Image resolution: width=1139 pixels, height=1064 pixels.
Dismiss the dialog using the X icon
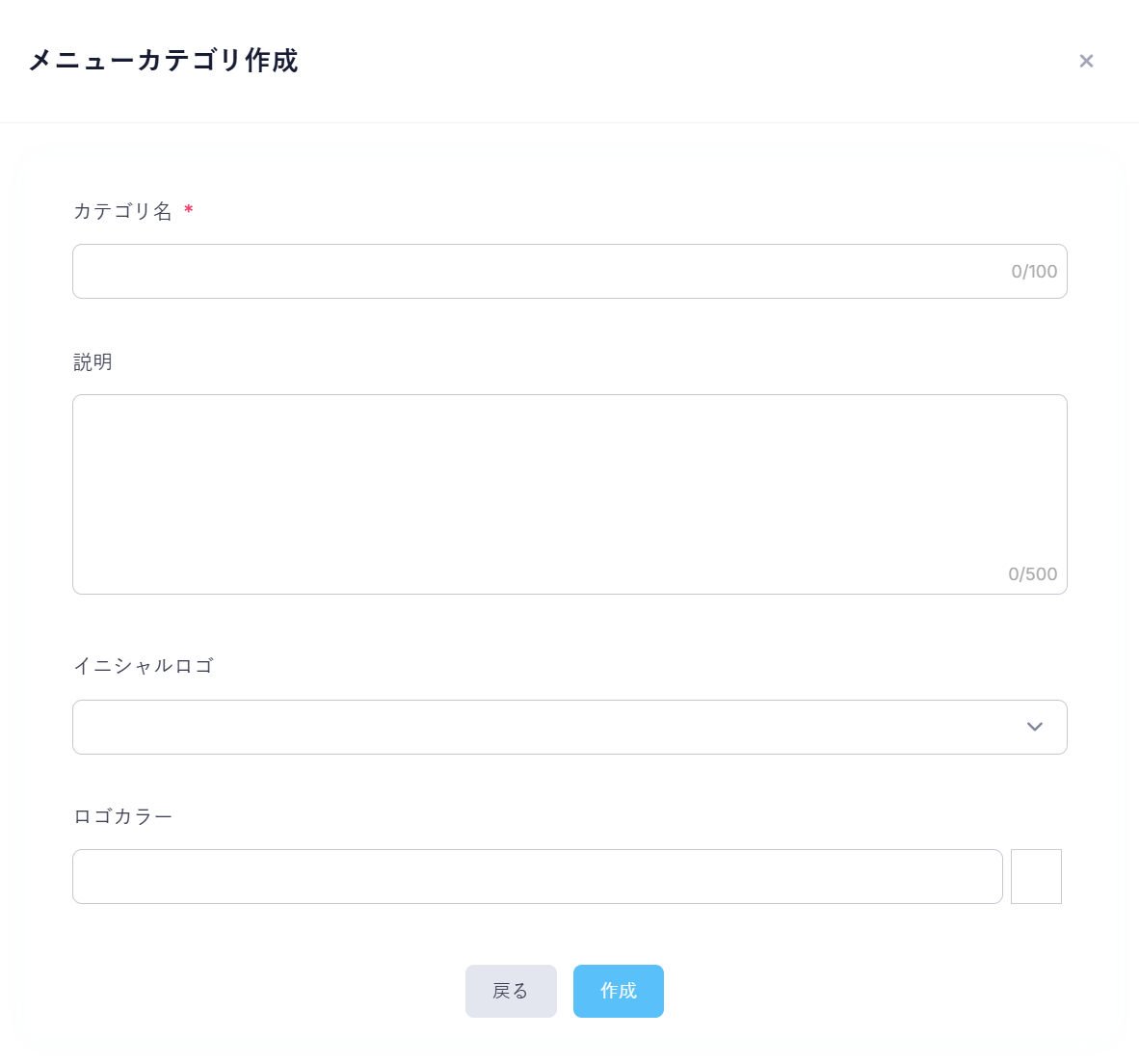point(1086,61)
